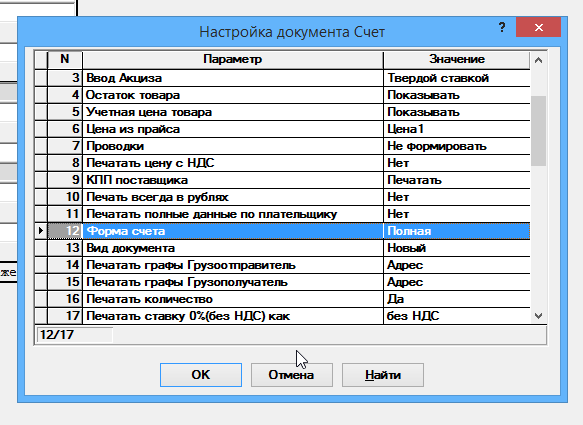This screenshot has width=583, height=425.
Task: Click the scroll down arrow in table
Action: click(538, 316)
